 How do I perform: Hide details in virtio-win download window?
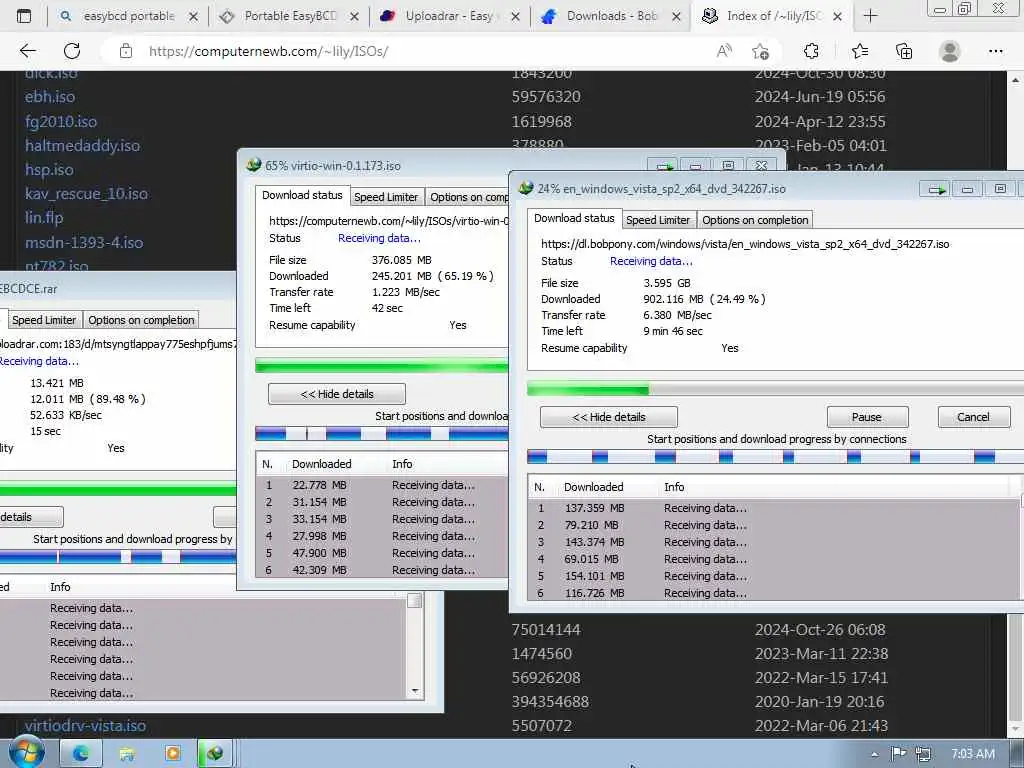click(x=337, y=394)
